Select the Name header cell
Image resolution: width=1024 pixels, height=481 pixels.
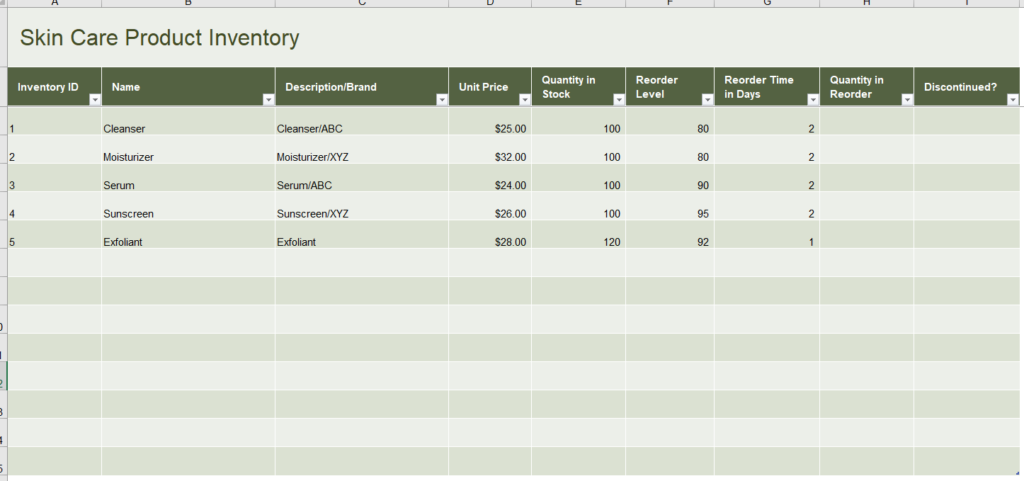click(x=188, y=87)
